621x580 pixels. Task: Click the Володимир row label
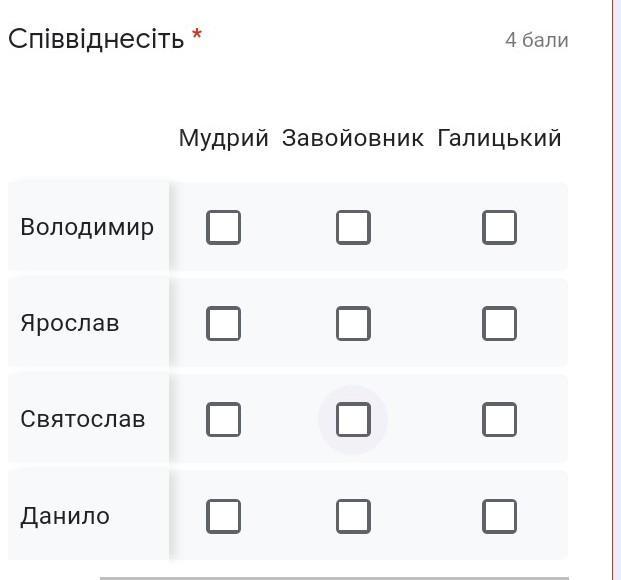coord(87,227)
